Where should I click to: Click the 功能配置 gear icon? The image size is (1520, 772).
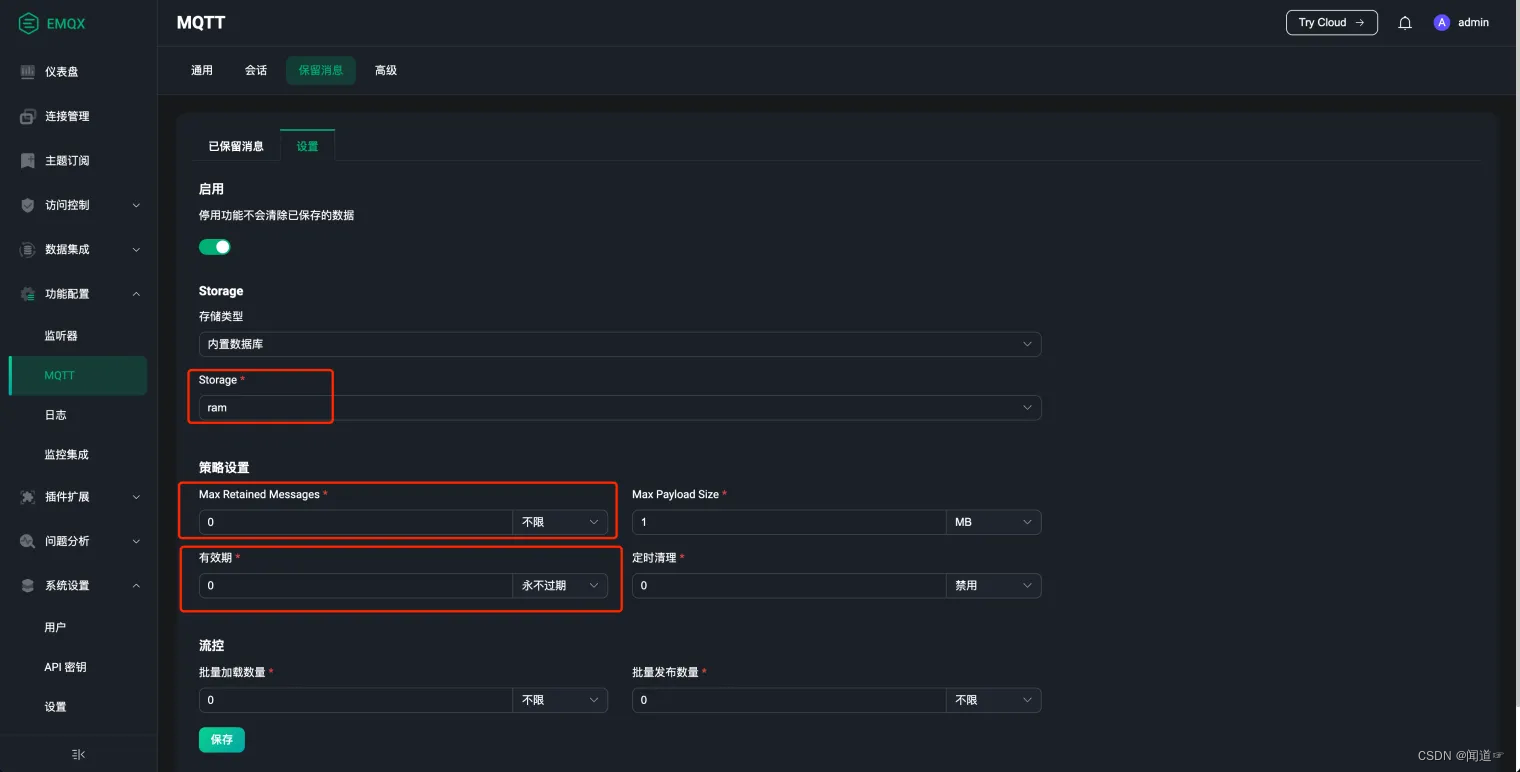pyautogui.click(x=28, y=294)
